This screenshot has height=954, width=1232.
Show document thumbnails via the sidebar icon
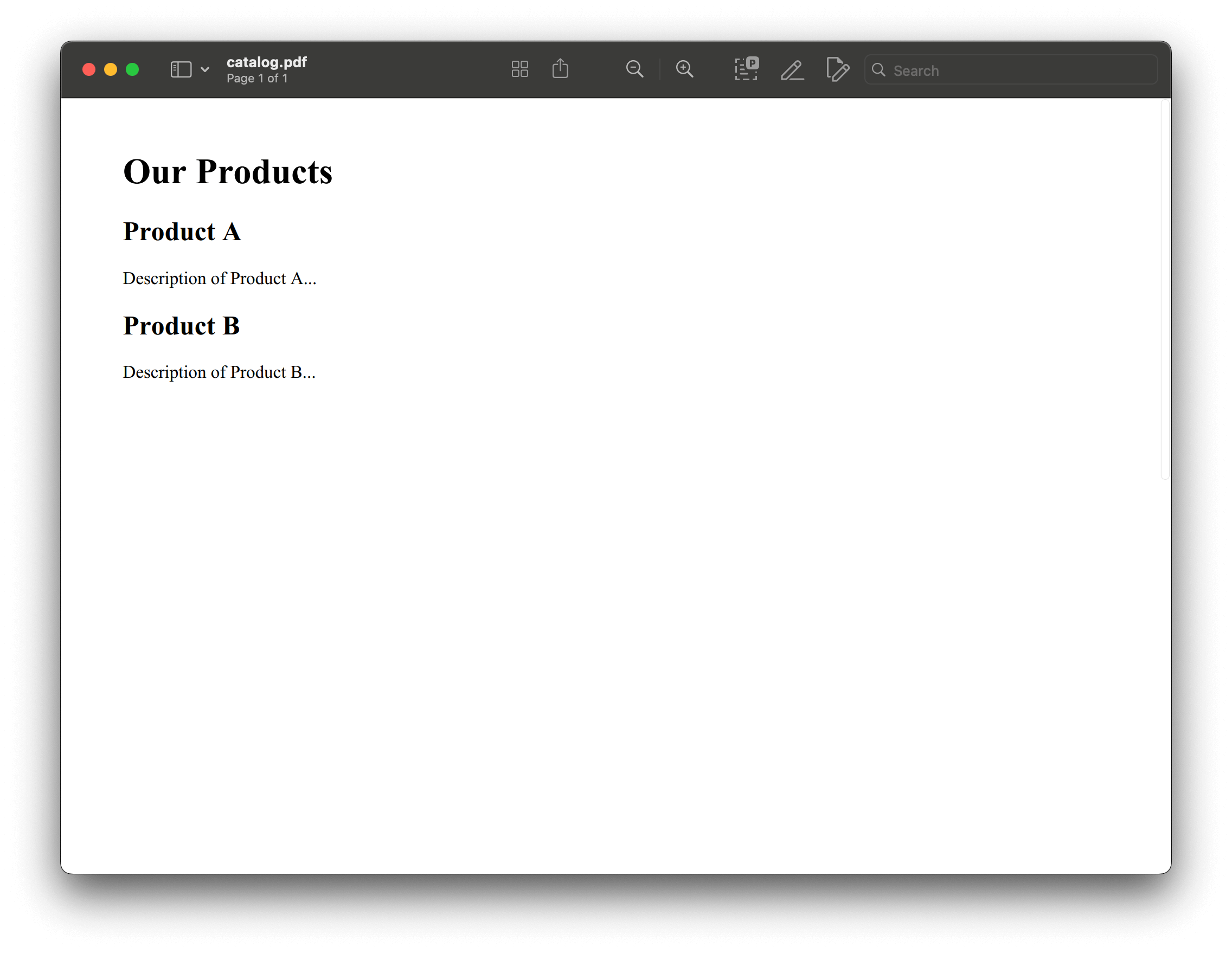point(180,69)
